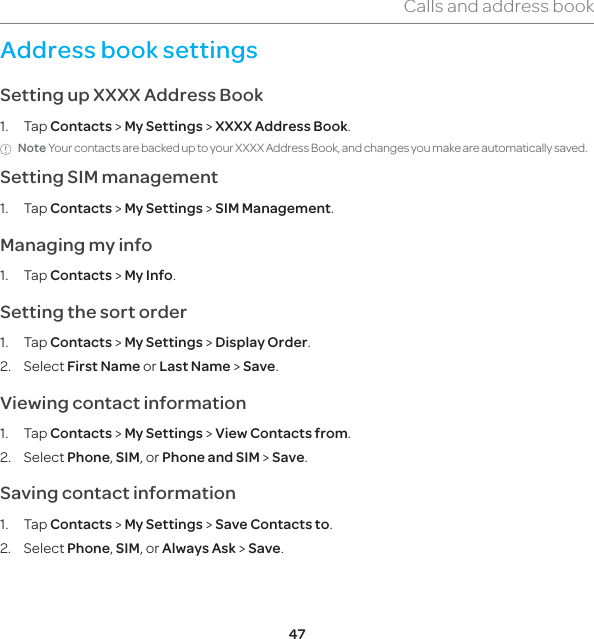594x639 pixels.
Task: Click 'Contacts' in Save Contacts to step
Action: pos(81,524)
